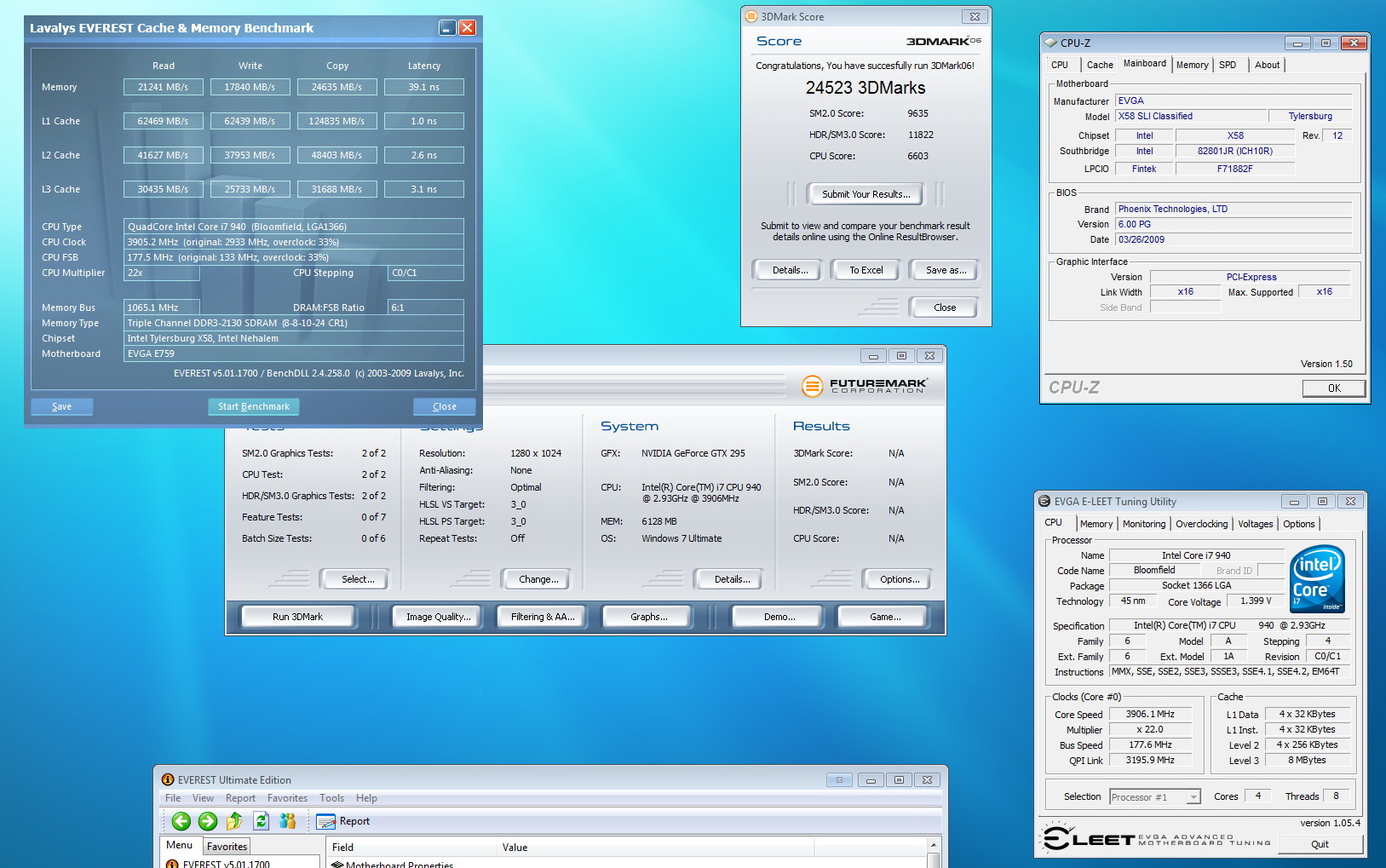Click Options under the Results section
Screen dimensions: 1386x868
(900, 579)
